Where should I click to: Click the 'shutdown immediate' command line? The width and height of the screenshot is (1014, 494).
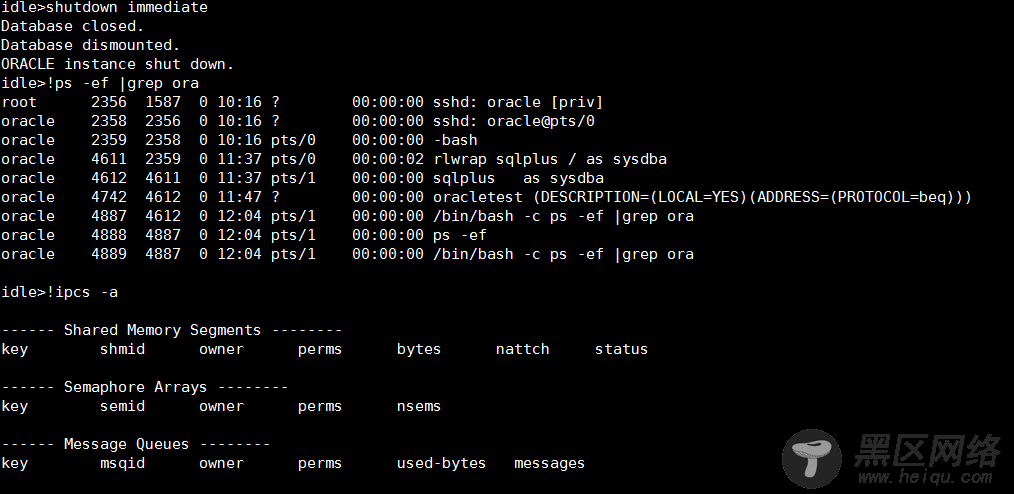click(x=105, y=8)
